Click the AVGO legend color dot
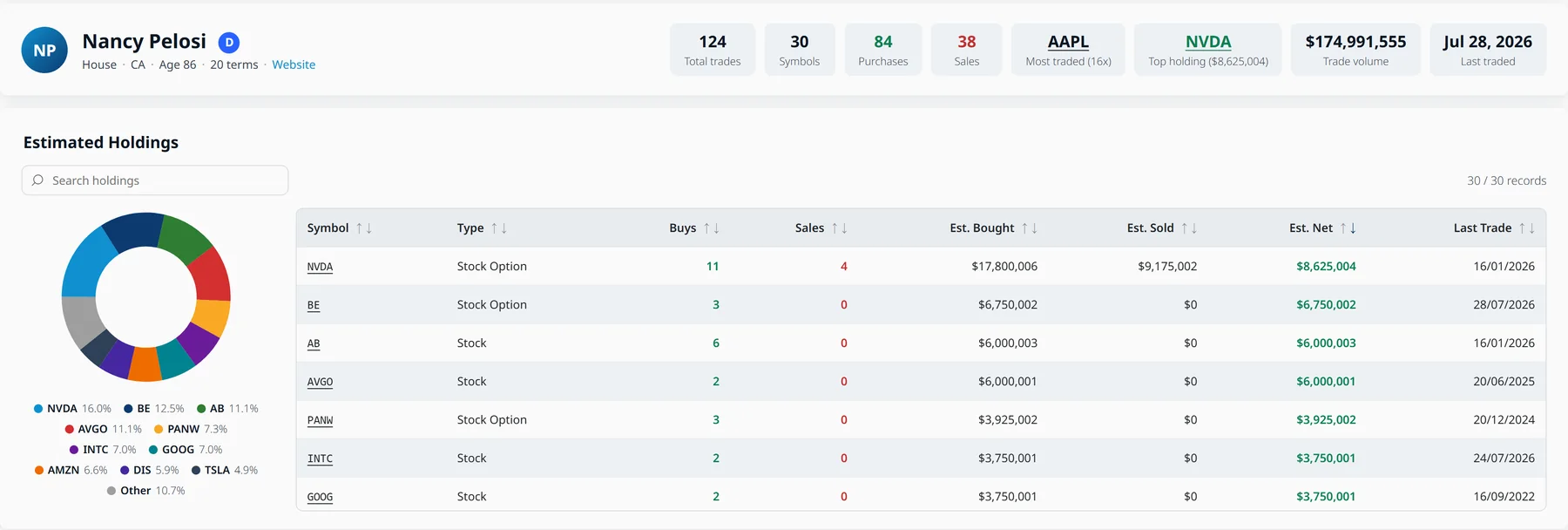 (x=69, y=429)
